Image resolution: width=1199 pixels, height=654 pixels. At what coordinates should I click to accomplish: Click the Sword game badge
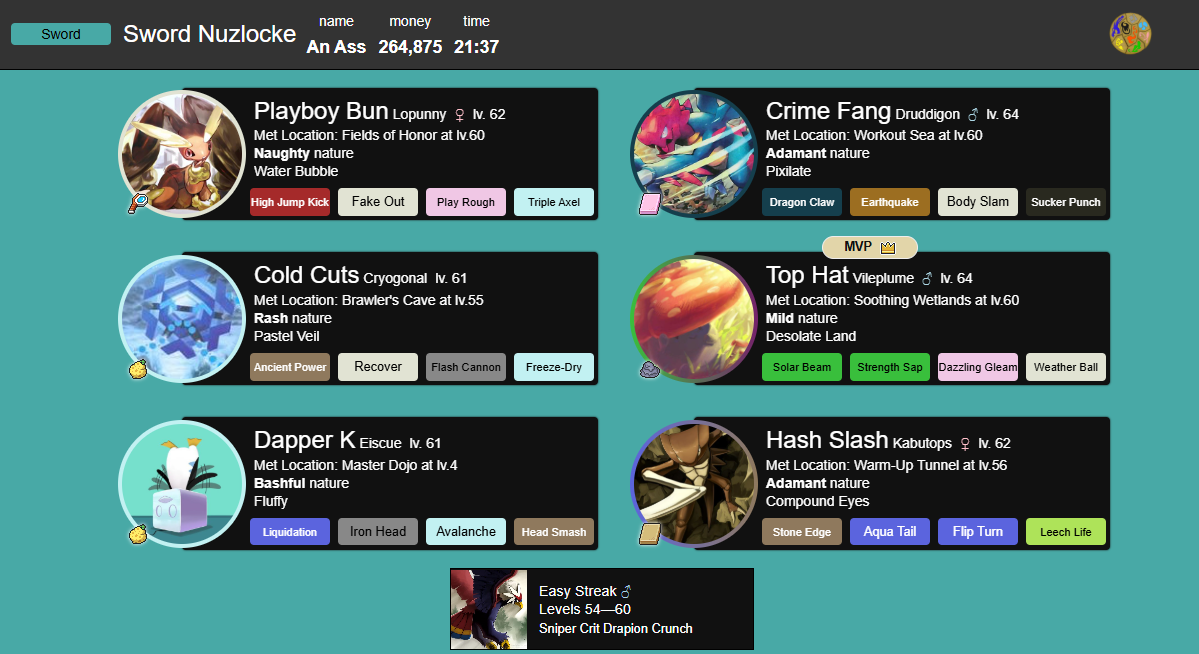pos(60,34)
